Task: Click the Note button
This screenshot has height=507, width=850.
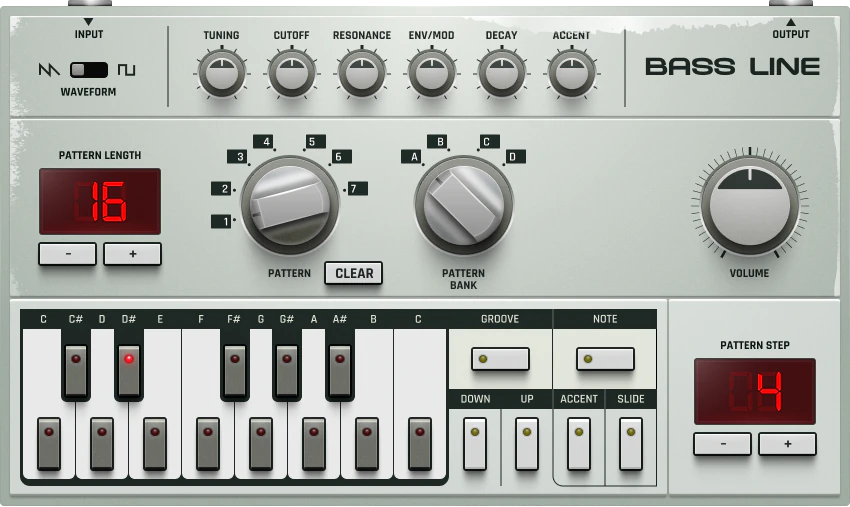Action: (x=605, y=359)
